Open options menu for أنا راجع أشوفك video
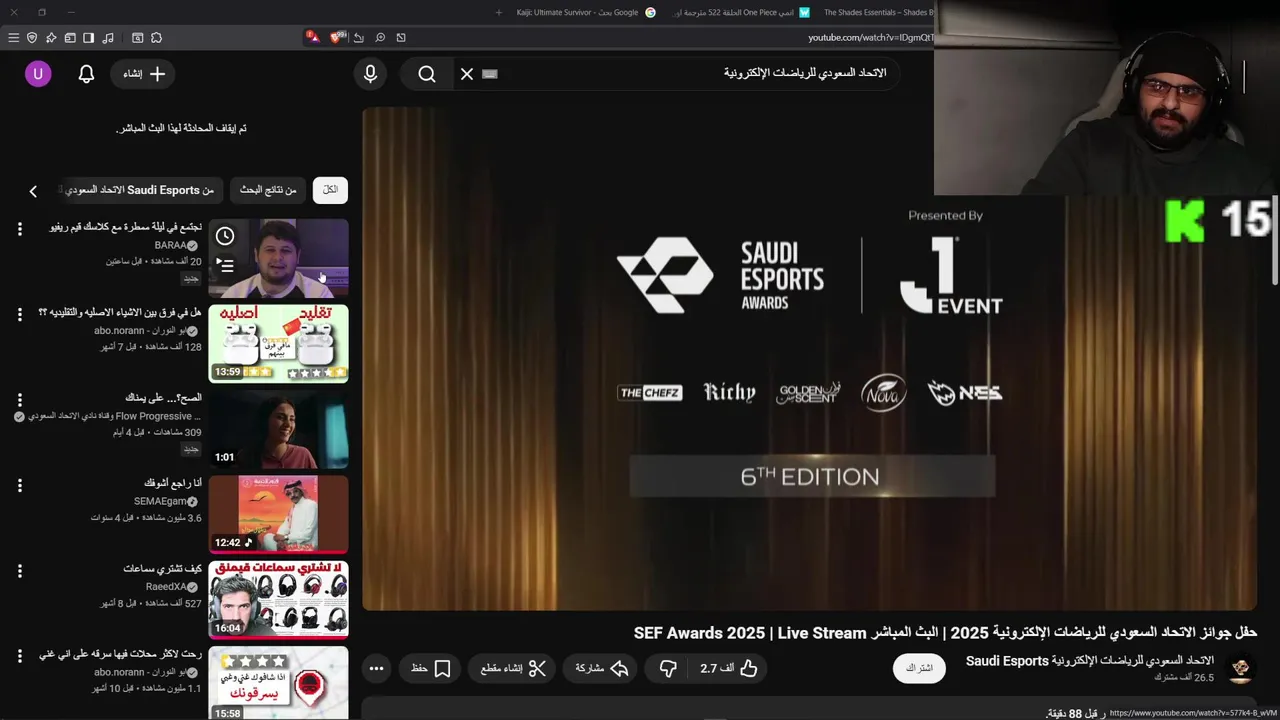 (x=19, y=486)
